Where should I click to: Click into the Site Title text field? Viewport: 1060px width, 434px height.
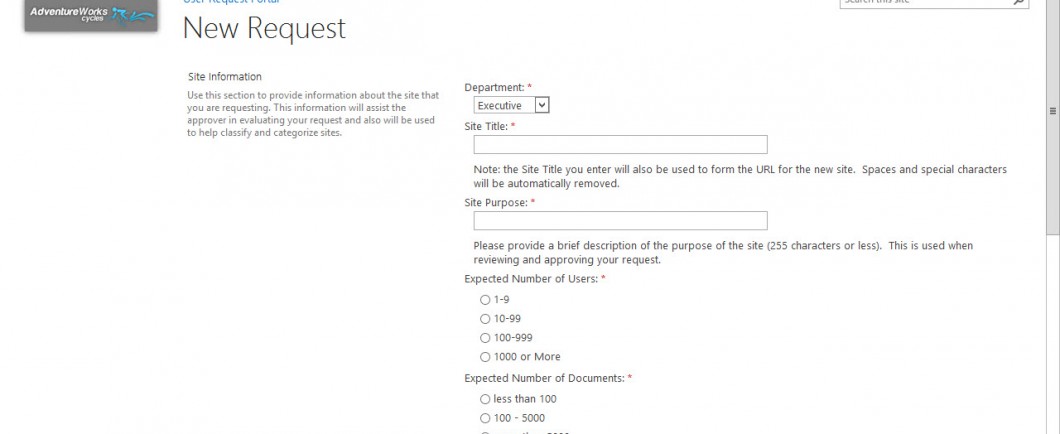pos(620,145)
